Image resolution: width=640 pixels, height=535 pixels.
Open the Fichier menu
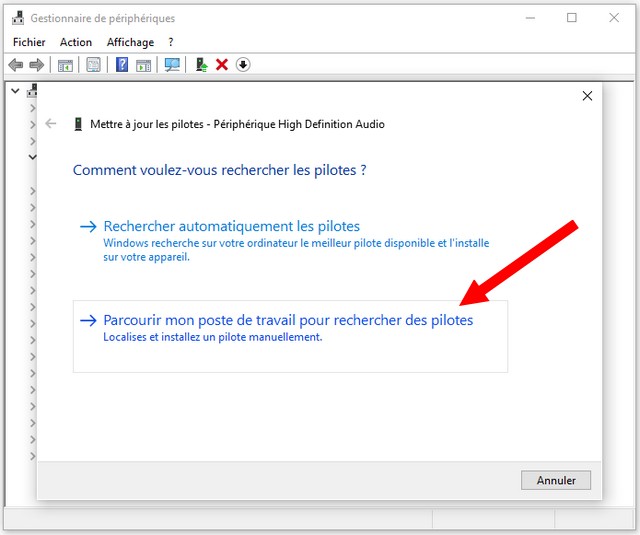[29, 42]
